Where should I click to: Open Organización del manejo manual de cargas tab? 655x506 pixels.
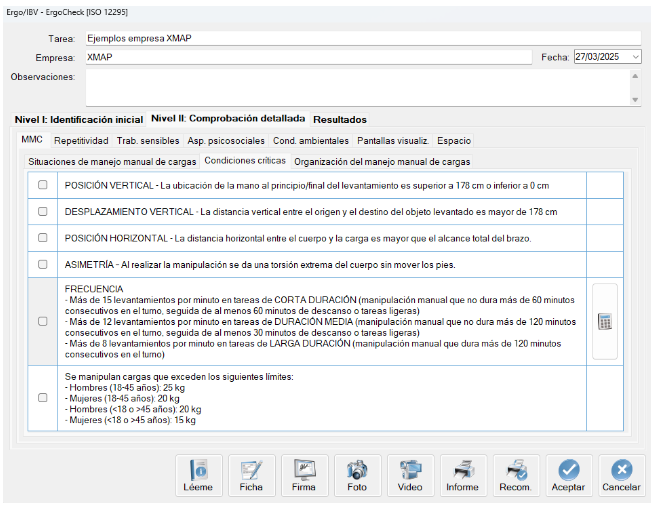coord(382,162)
